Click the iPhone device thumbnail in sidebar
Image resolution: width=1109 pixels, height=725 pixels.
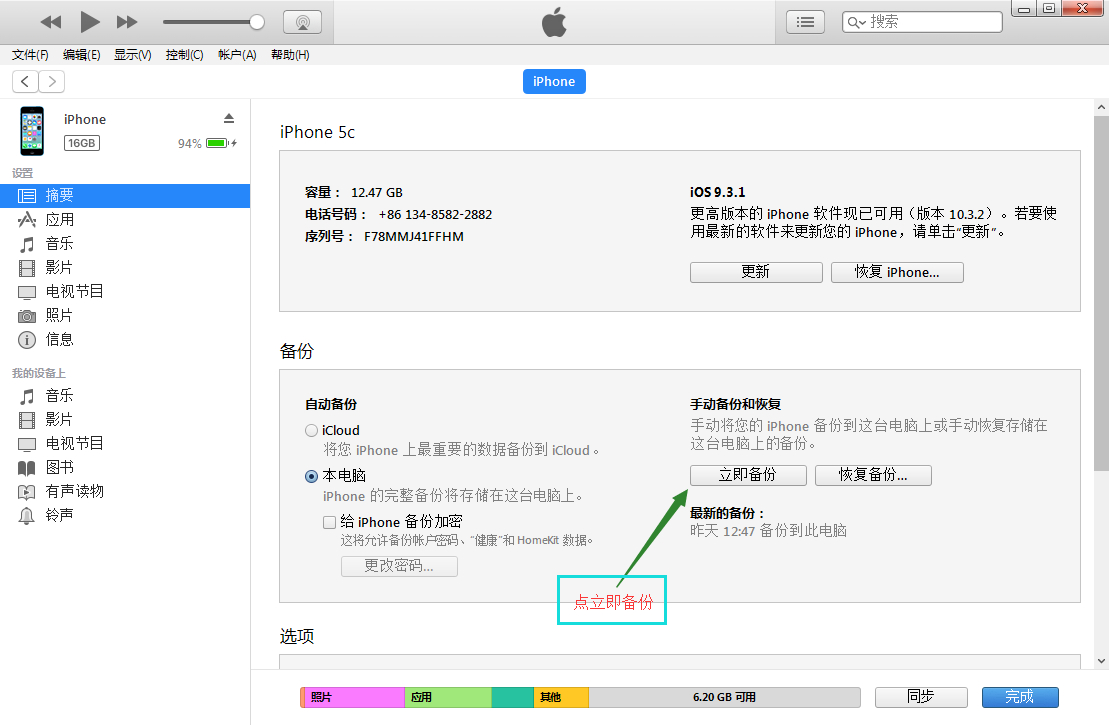pyautogui.click(x=32, y=131)
